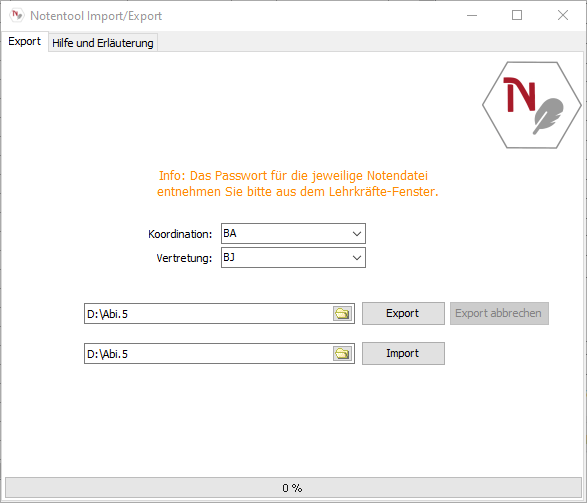Open folder browser for import path

coord(342,353)
